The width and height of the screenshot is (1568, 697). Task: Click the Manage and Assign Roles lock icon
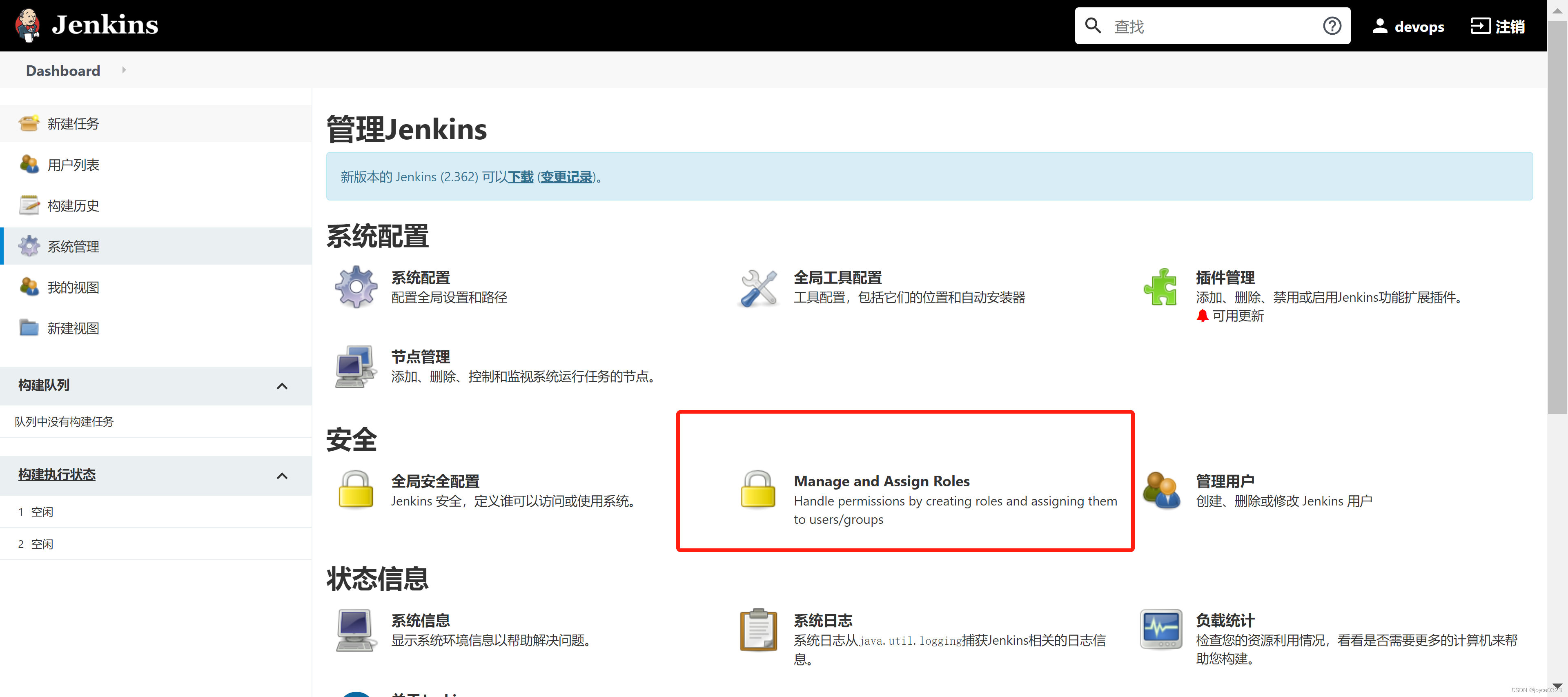click(x=757, y=489)
